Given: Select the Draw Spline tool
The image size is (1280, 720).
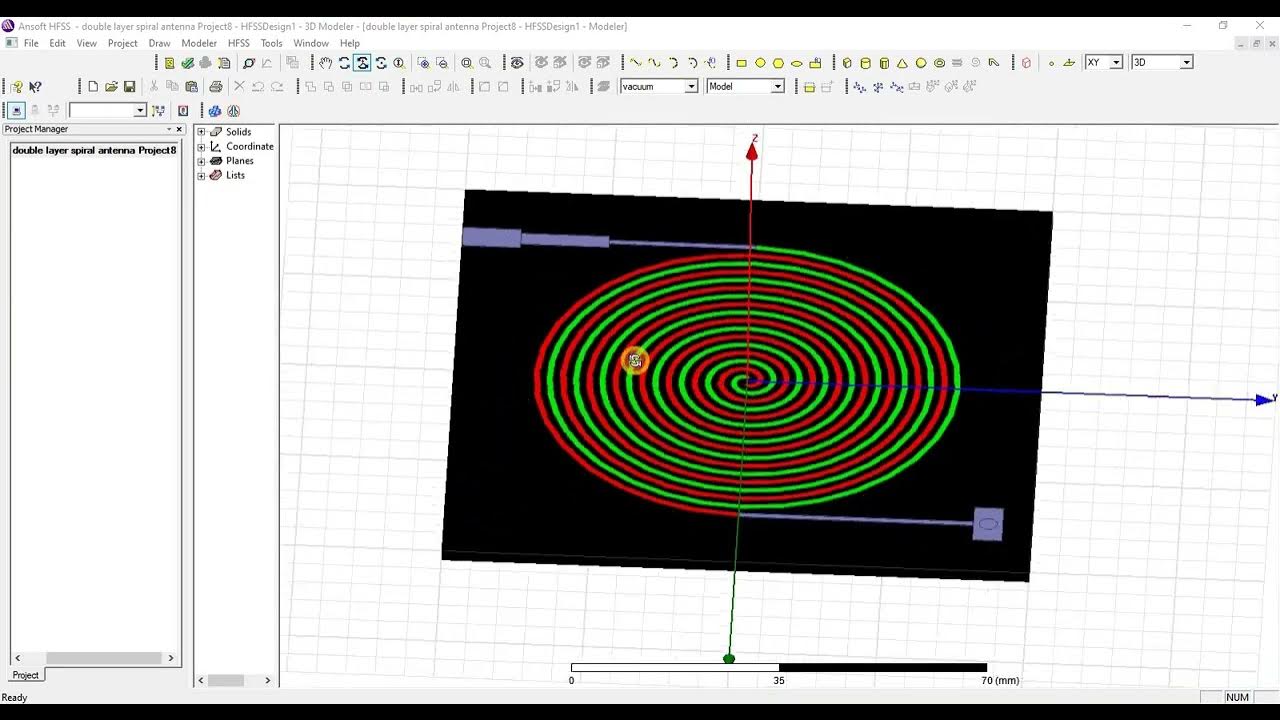Looking at the screenshot, I should (654, 63).
